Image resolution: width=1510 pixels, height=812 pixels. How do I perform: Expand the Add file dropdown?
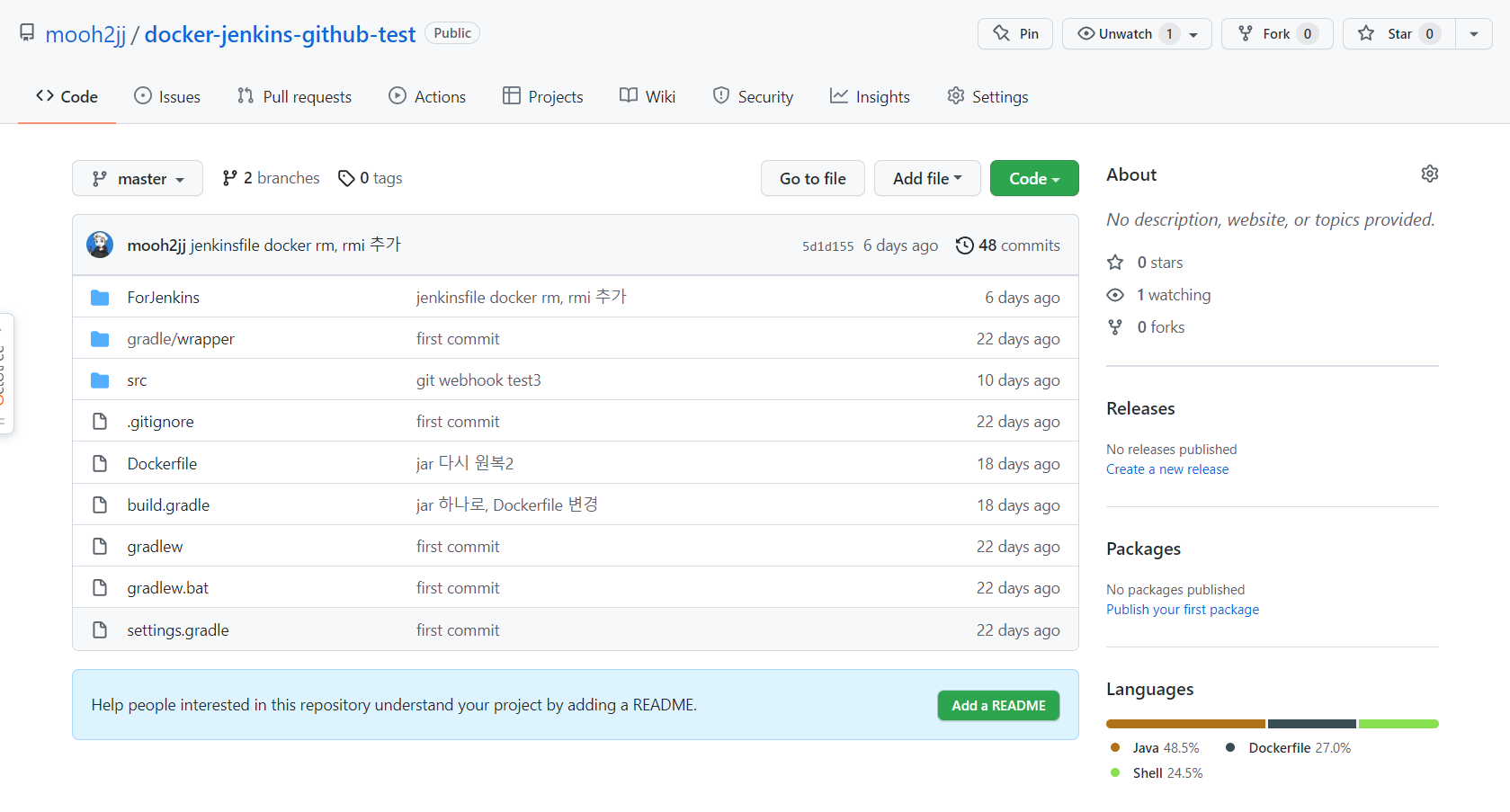(927, 178)
